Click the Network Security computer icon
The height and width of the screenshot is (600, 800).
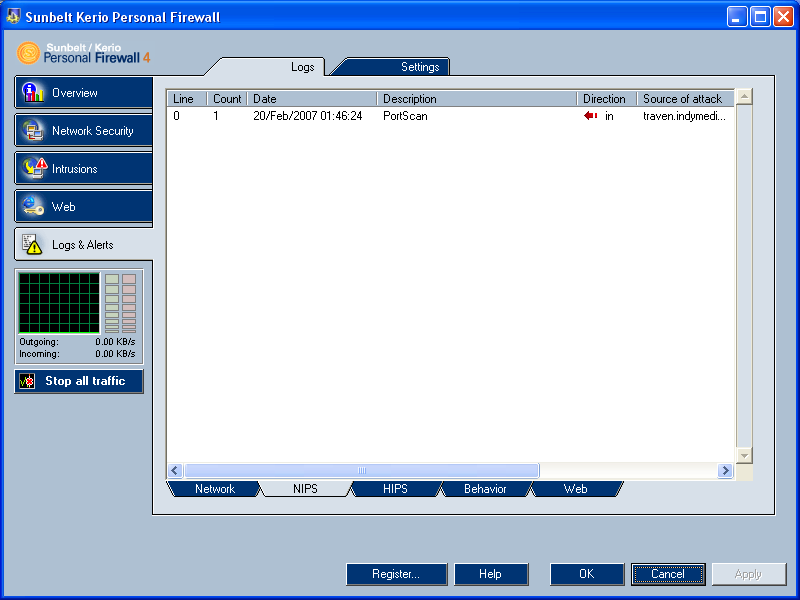coord(34,131)
